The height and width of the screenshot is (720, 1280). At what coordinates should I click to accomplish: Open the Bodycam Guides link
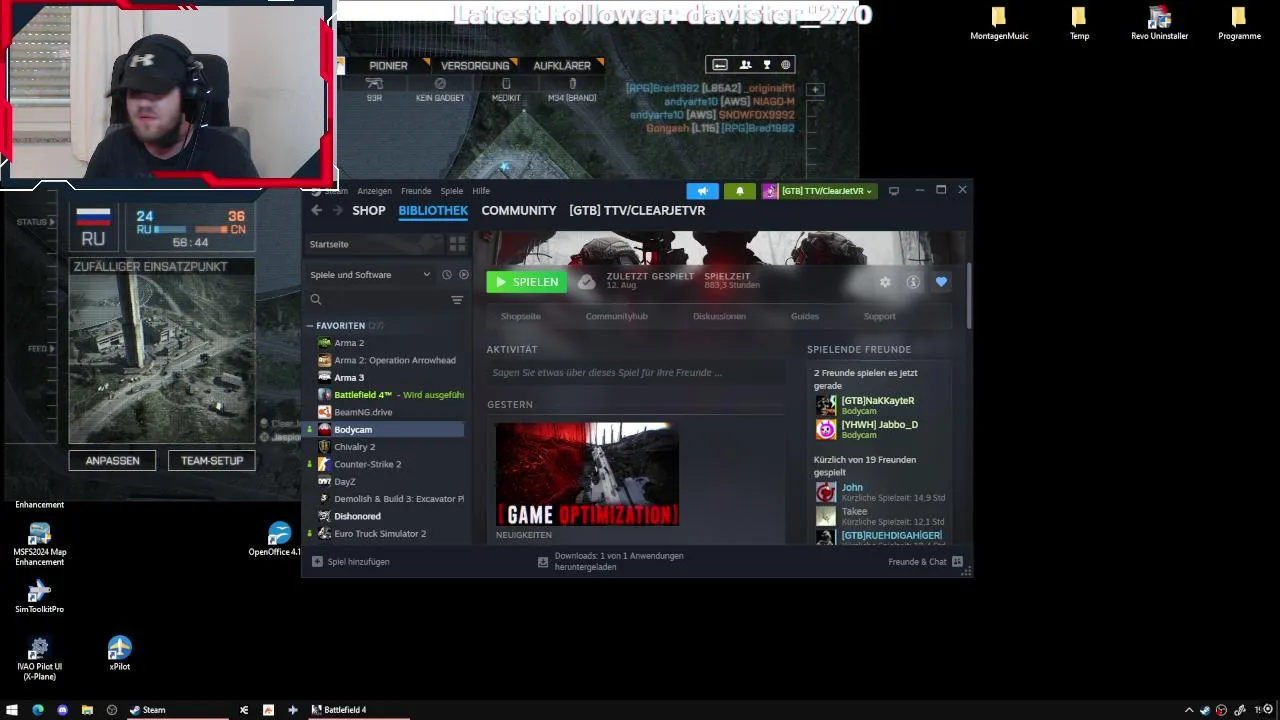[x=805, y=316]
